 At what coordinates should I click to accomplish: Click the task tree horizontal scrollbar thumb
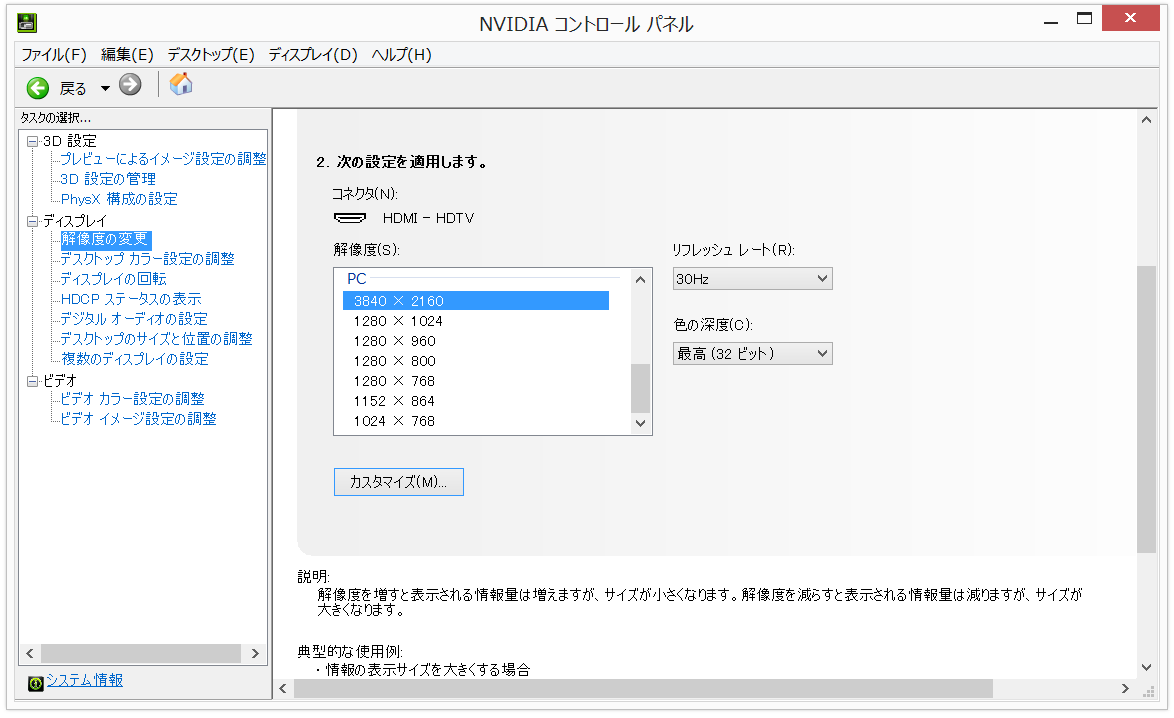click(141, 654)
